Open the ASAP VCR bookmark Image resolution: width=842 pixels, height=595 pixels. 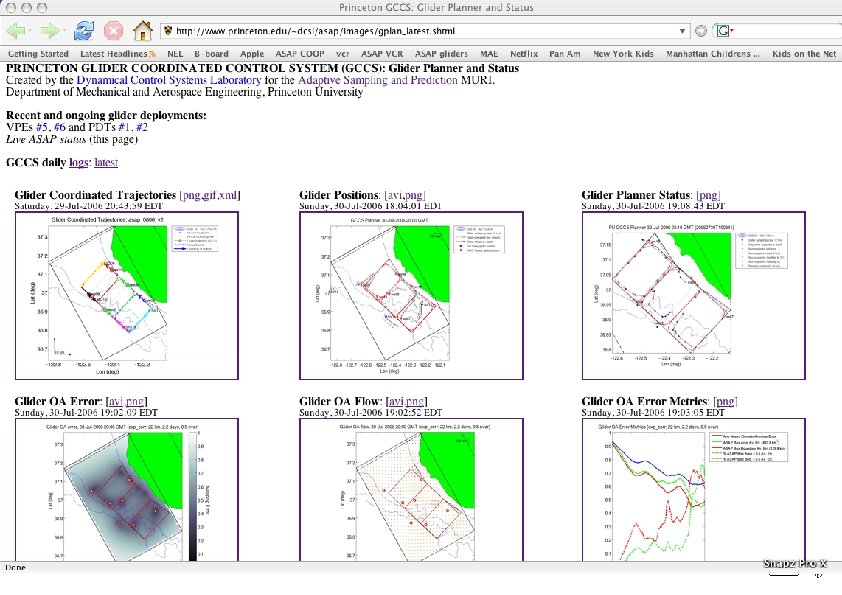point(382,54)
